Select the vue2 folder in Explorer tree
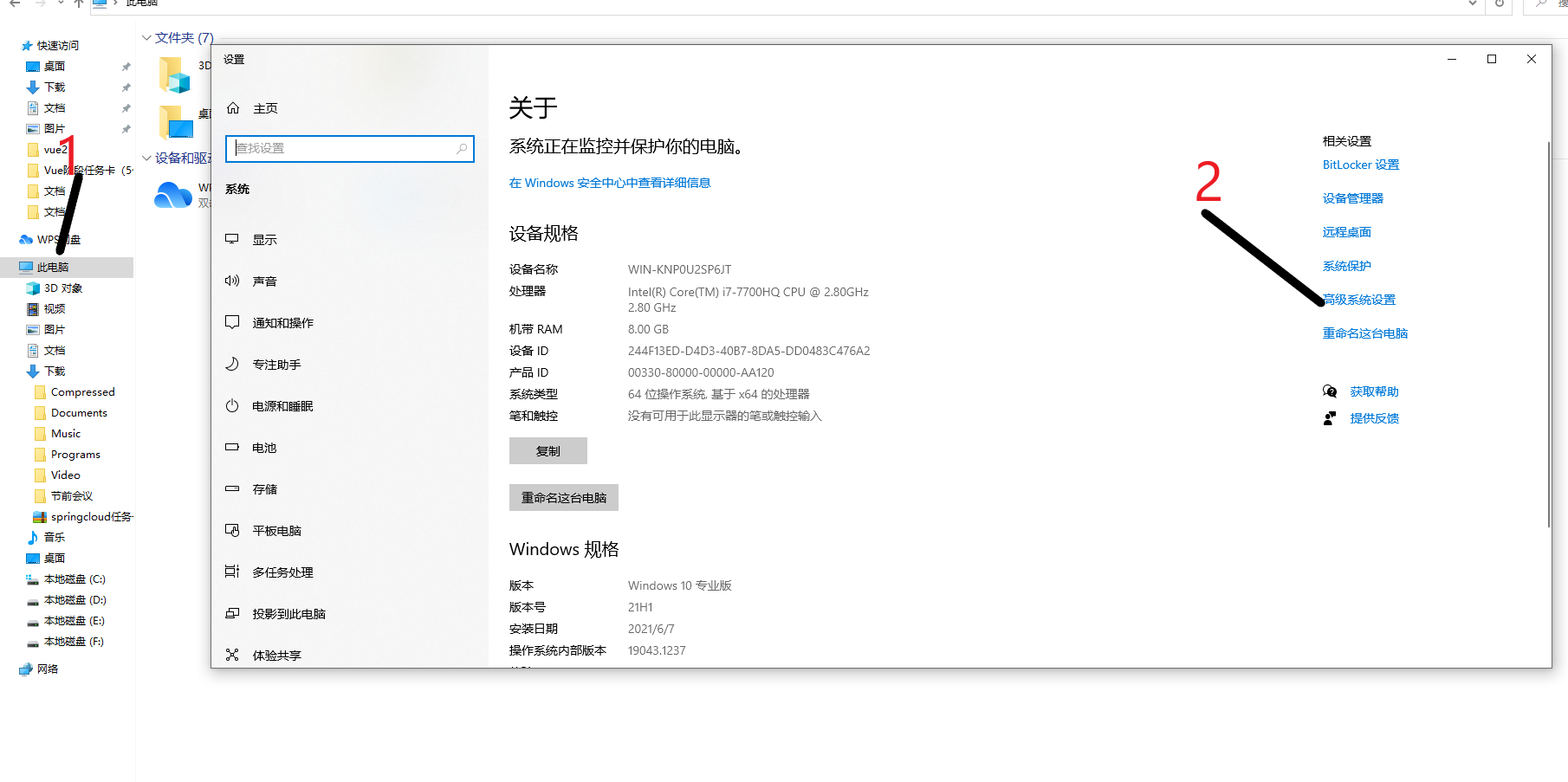This screenshot has width=1568, height=782. pos(55,150)
